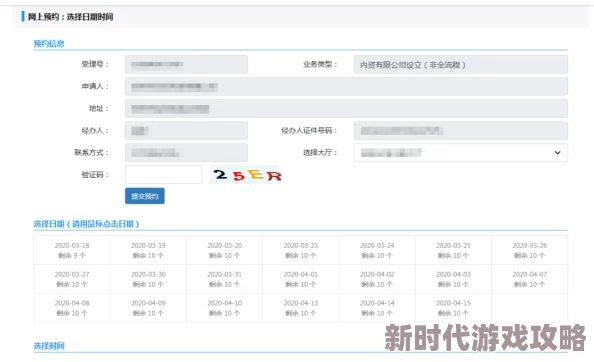This screenshot has width=594, height=362.
Task: Select date 2020-03-18
Action: 72,250
